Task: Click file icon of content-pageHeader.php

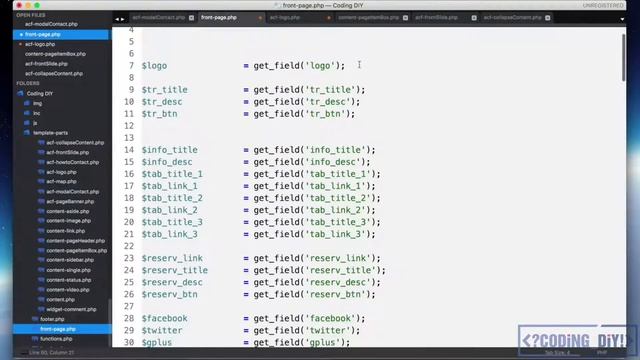Action: (41, 240)
